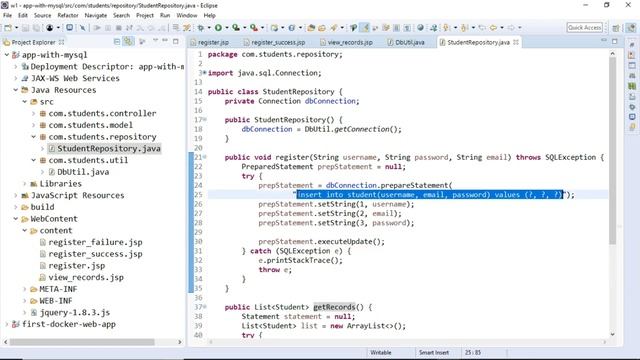Click the Writable status bar entry
The height and width of the screenshot is (360, 640).
381,352
